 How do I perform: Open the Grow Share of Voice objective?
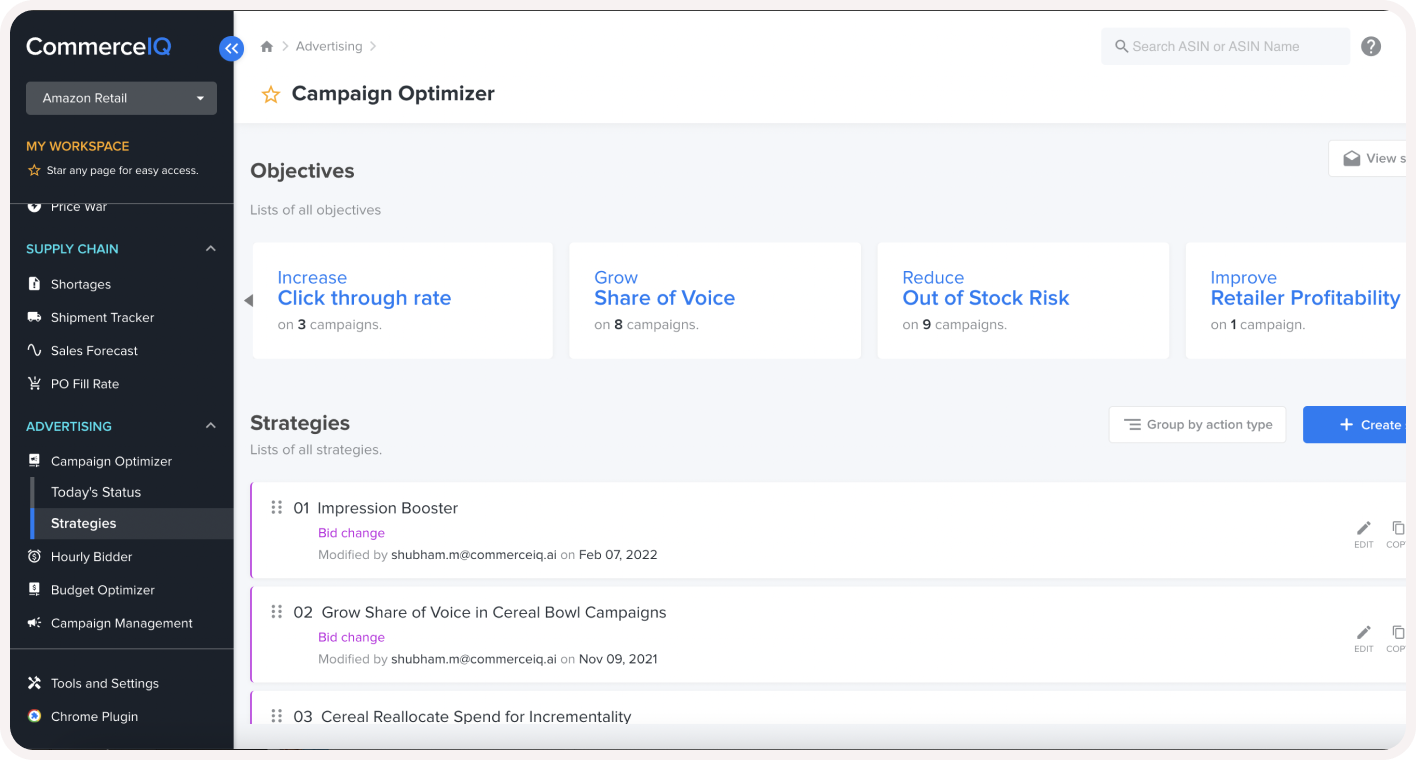[715, 300]
